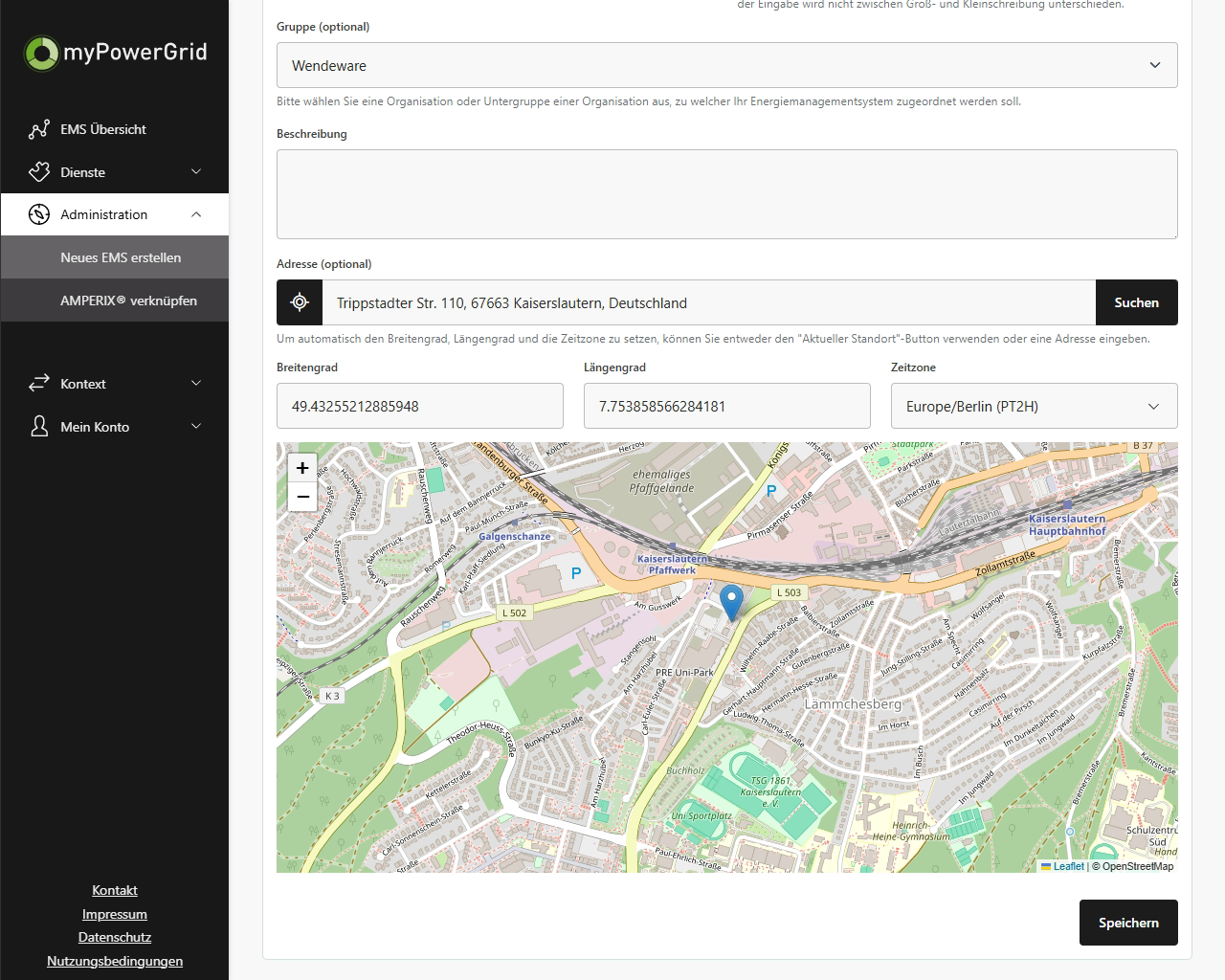Click the TSG 1861 Kaiserslautern map label
1225x980 pixels.
[770, 792]
